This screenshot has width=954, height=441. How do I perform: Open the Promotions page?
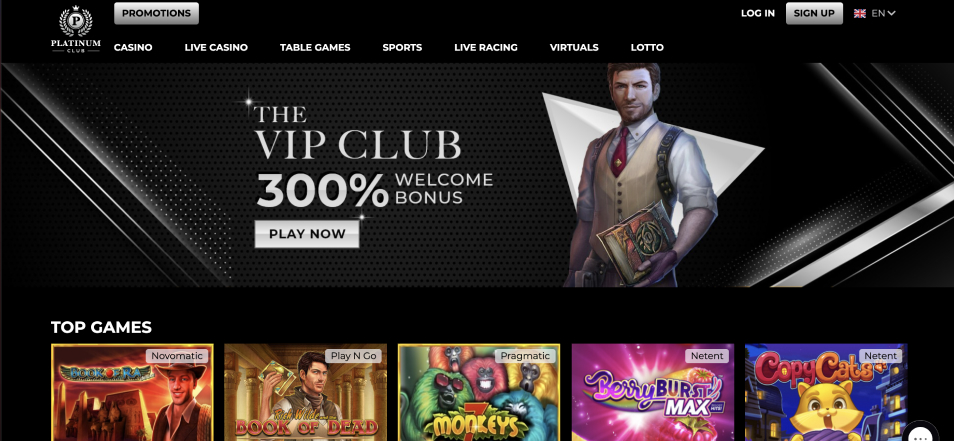pyautogui.click(x=156, y=13)
